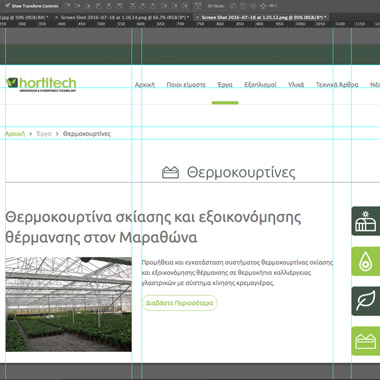This screenshot has width=380, height=380.
Task: Click the horizontal ruler at the 800 mark
Action: (x=220, y=24)
